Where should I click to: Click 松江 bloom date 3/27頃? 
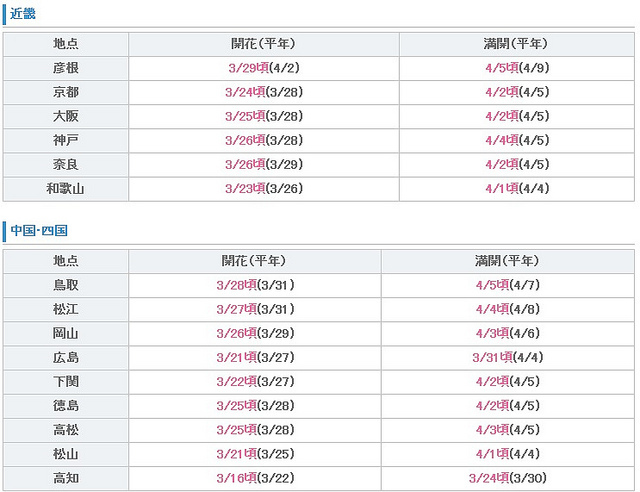click(236, 309)
